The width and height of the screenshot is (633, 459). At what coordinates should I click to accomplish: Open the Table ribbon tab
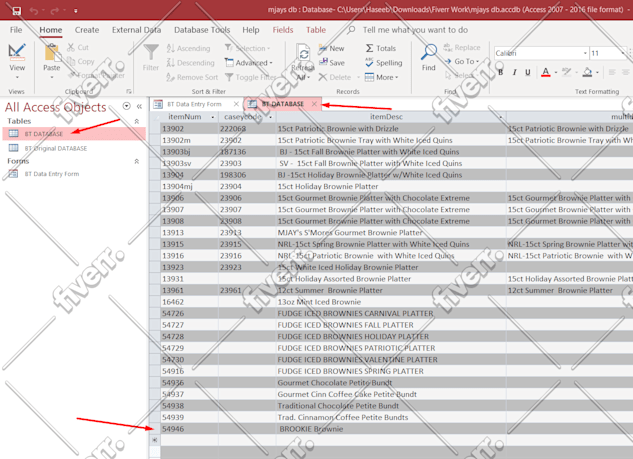click(x=316, y=30)
